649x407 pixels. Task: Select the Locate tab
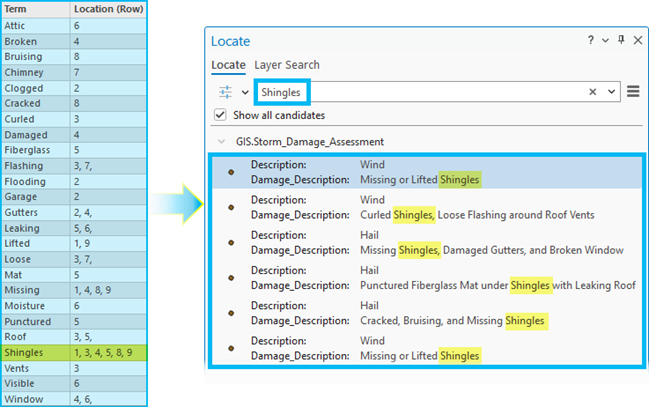[x=228, y=65]
